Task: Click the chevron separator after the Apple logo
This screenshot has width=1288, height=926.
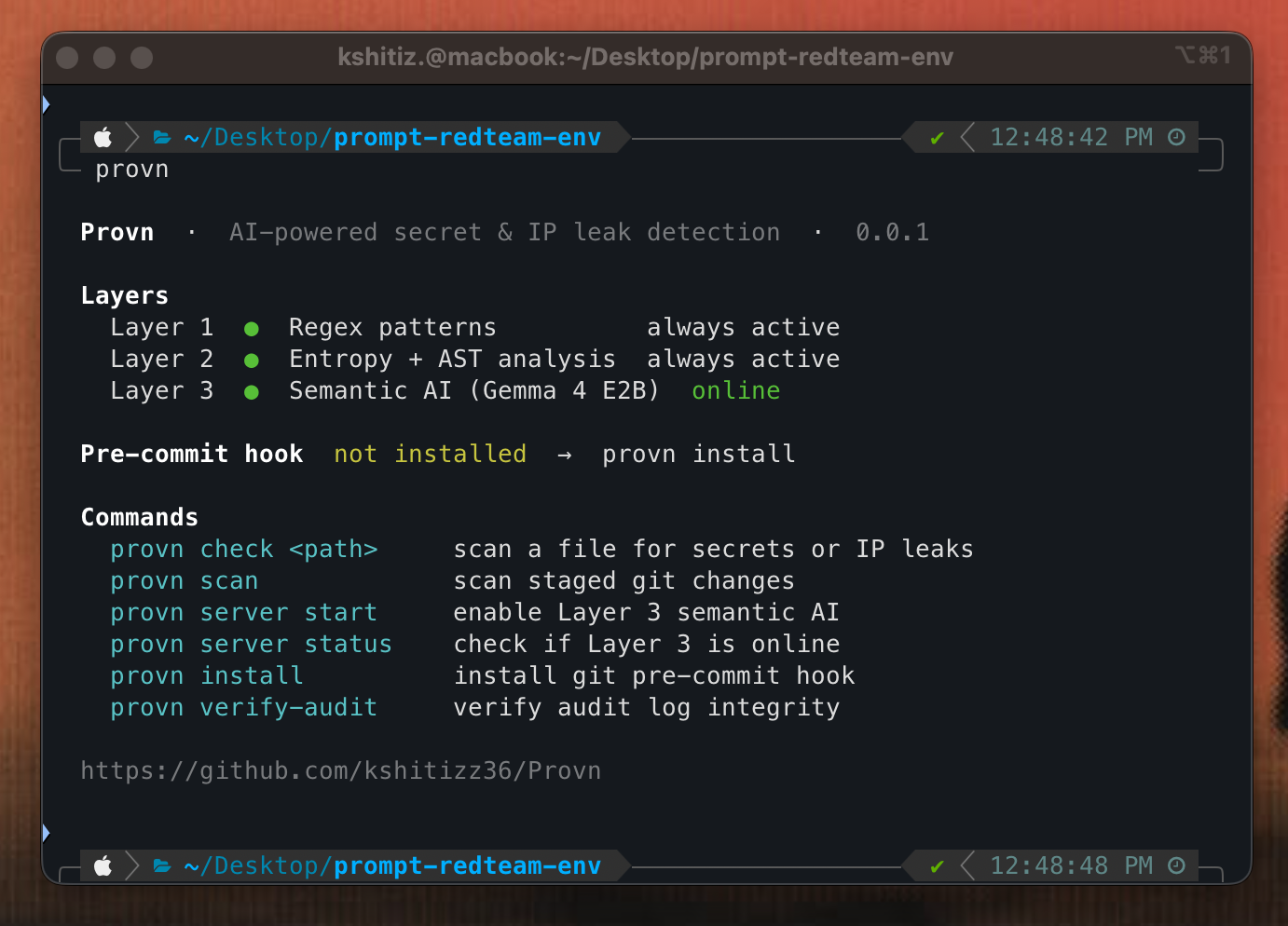Action: point(131,136)
